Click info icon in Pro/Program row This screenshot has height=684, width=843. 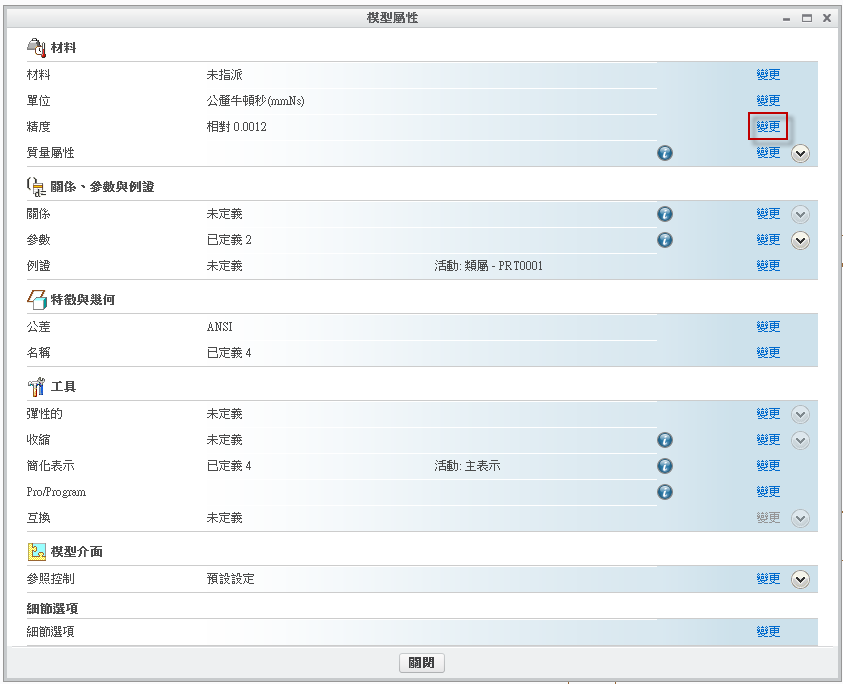[665, 492]
